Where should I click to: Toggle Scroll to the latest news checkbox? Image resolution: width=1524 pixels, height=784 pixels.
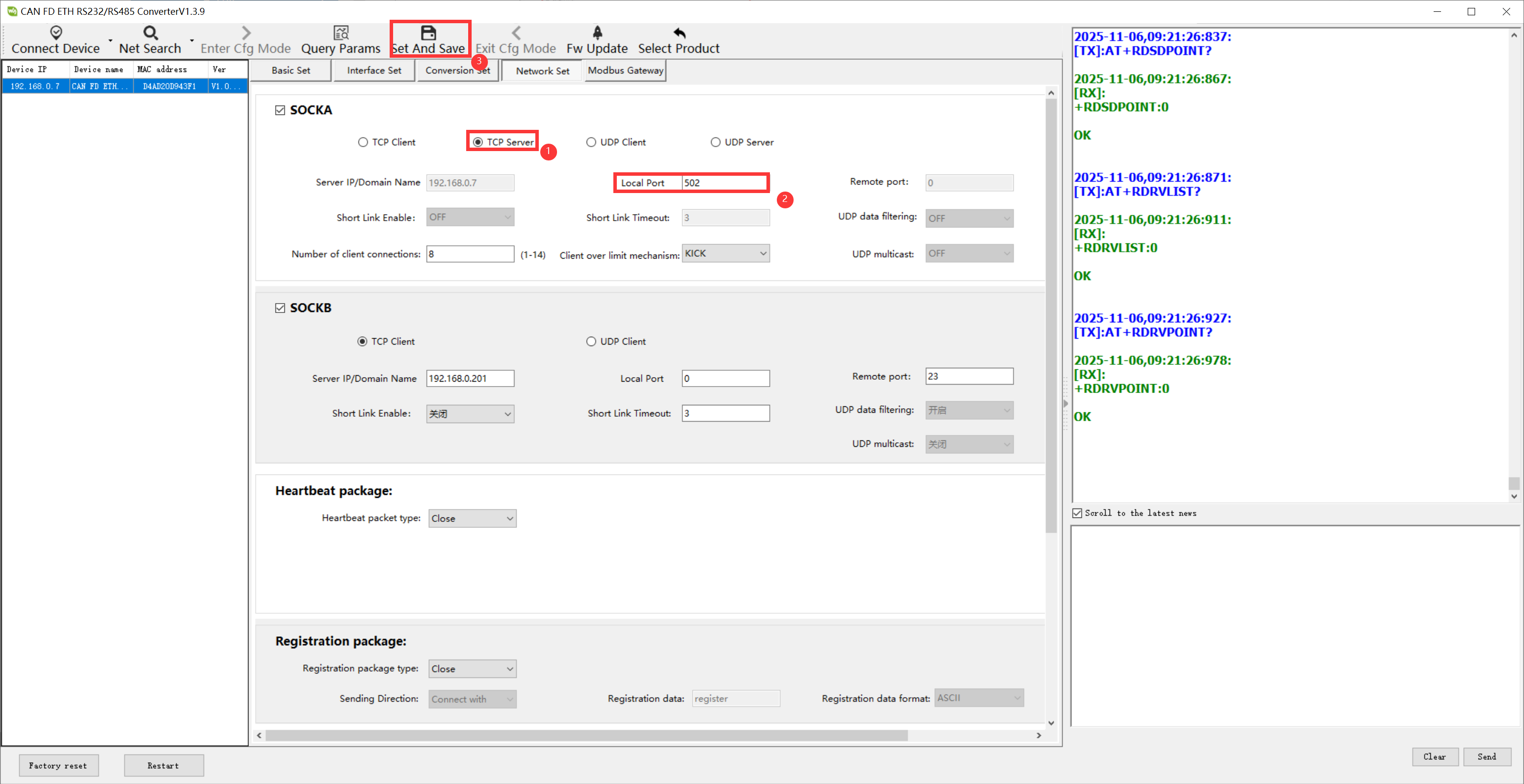pos(1078,513)
